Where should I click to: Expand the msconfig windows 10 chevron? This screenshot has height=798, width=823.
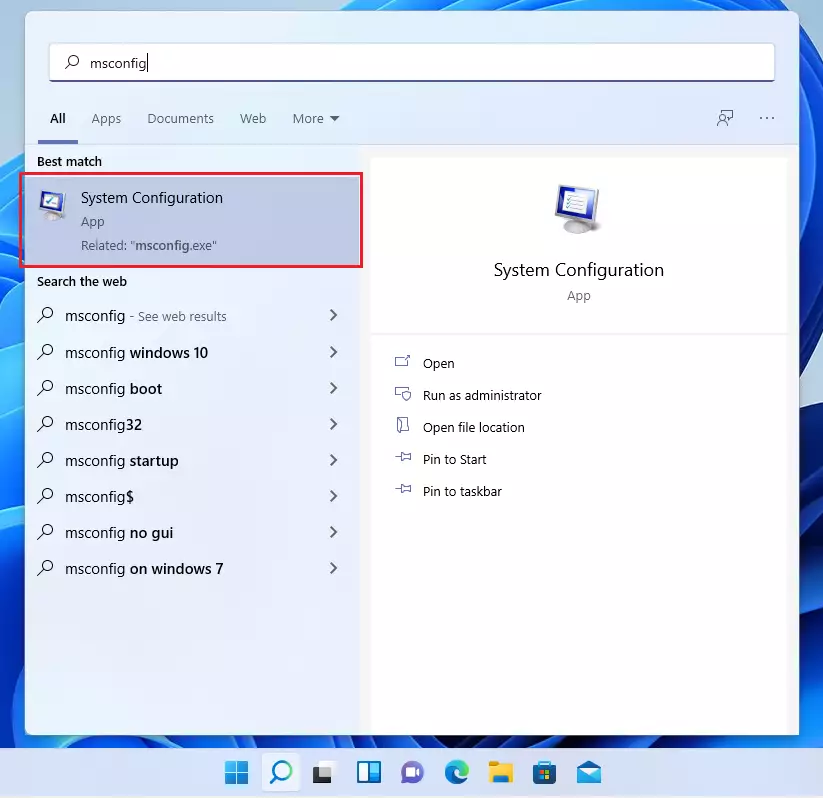click(x=333, y=352)
